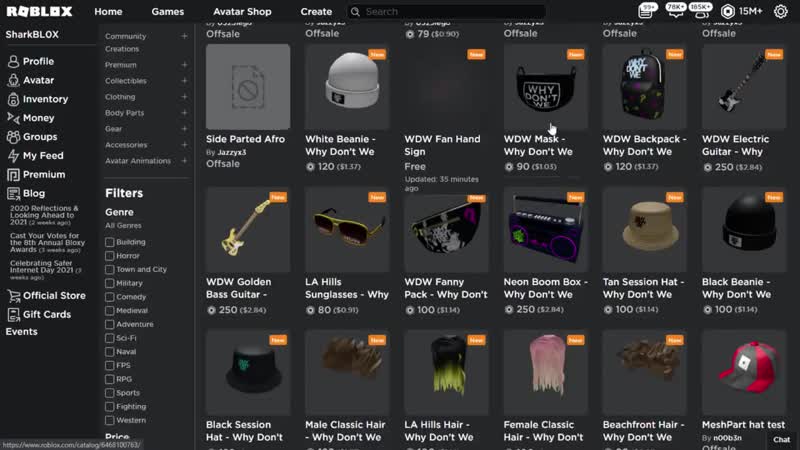
Task: Open the White Beanie item thumbnail
Action: point(347,87)
